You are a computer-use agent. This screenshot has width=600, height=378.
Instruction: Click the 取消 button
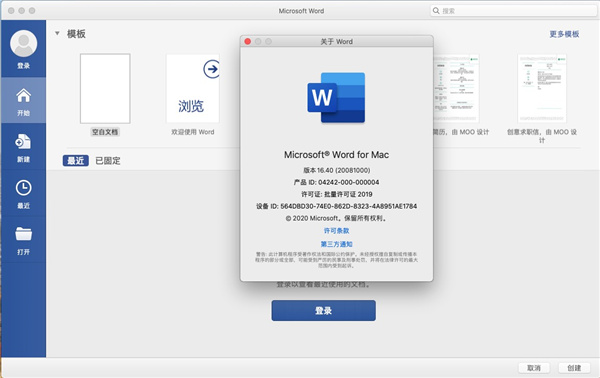click(534, 368)
